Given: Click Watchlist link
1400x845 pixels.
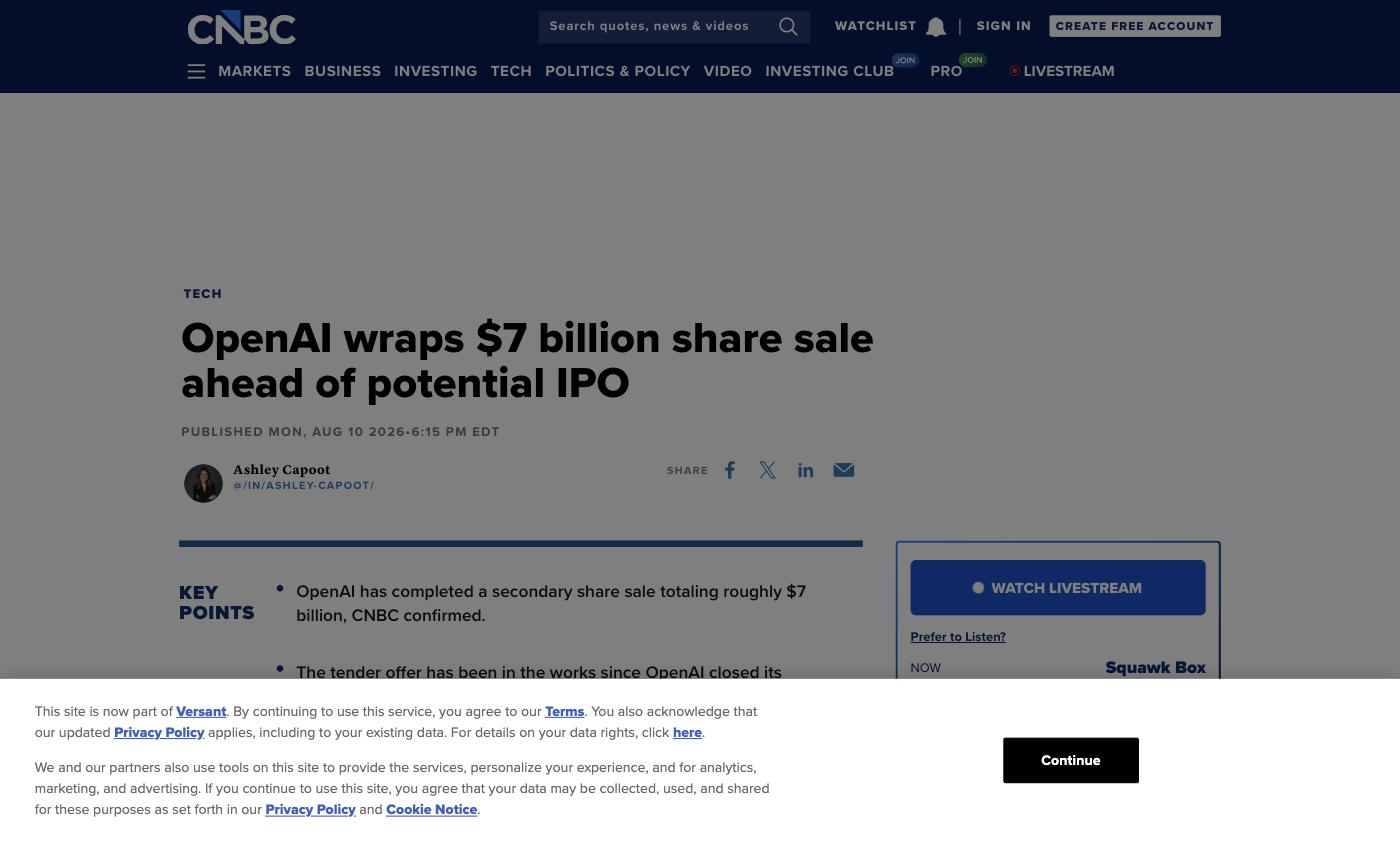Looking at the screenshot, I should 875,26.
